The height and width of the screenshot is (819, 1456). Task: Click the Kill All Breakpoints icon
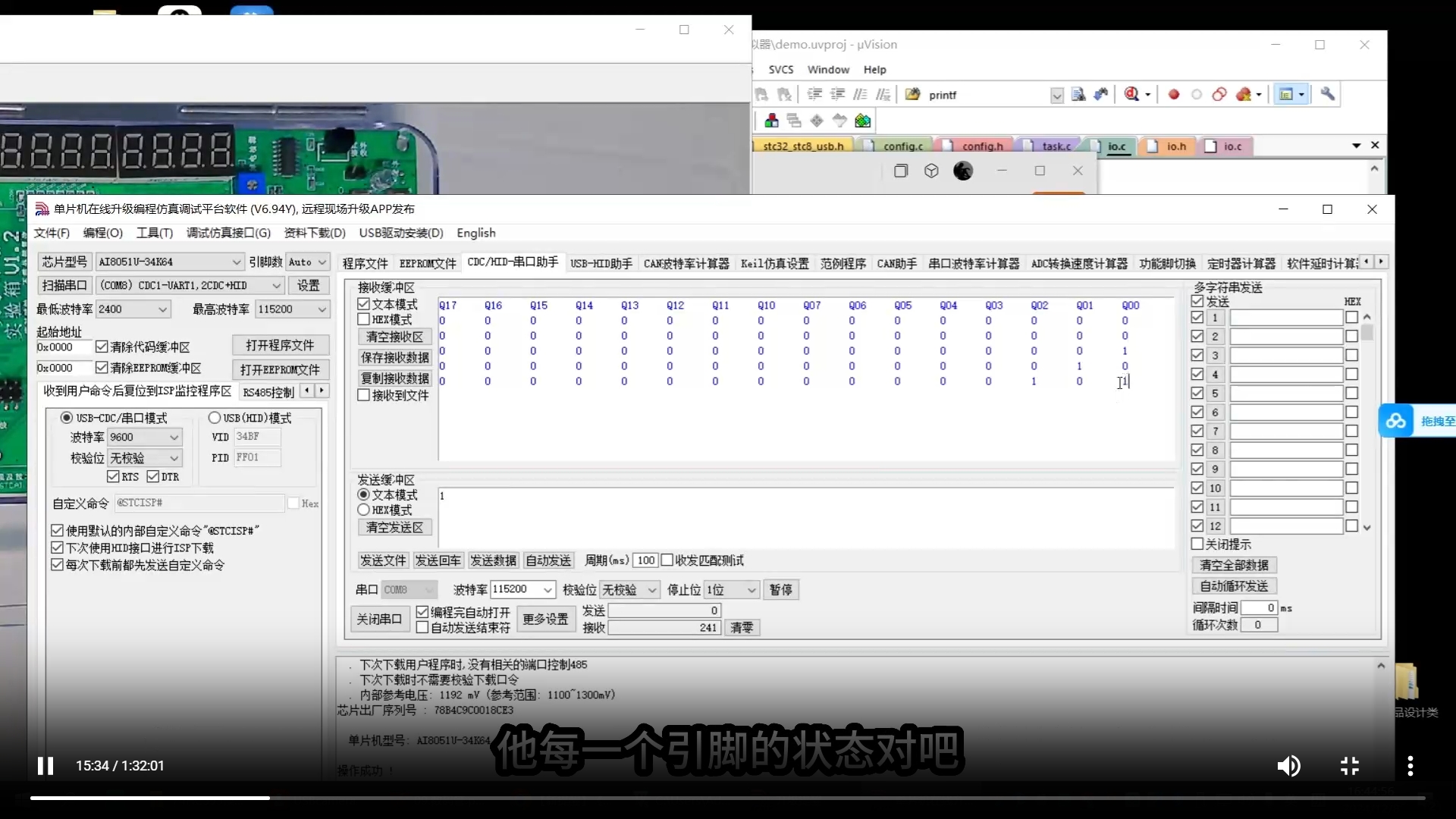point(1244,95)
